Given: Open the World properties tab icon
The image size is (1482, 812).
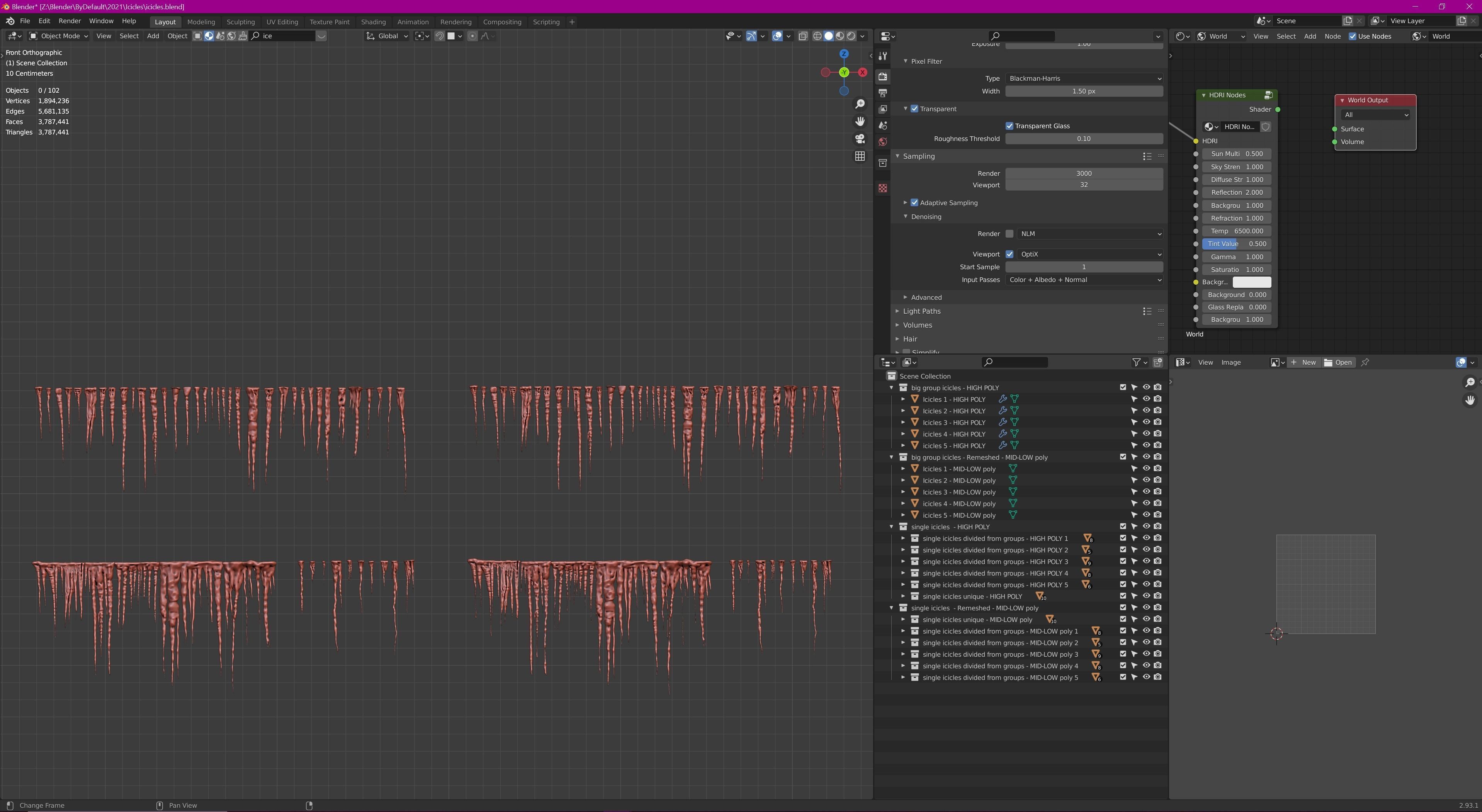Looking at the screenshot, I should [x=882, y=142].
